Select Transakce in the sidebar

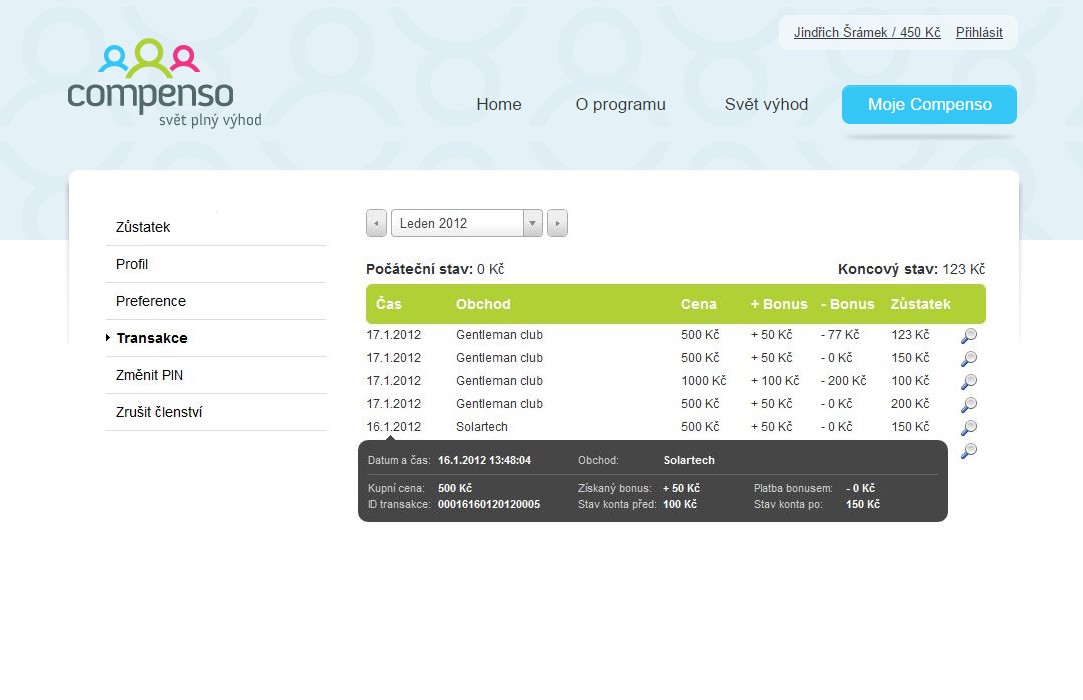coord(215,338)
